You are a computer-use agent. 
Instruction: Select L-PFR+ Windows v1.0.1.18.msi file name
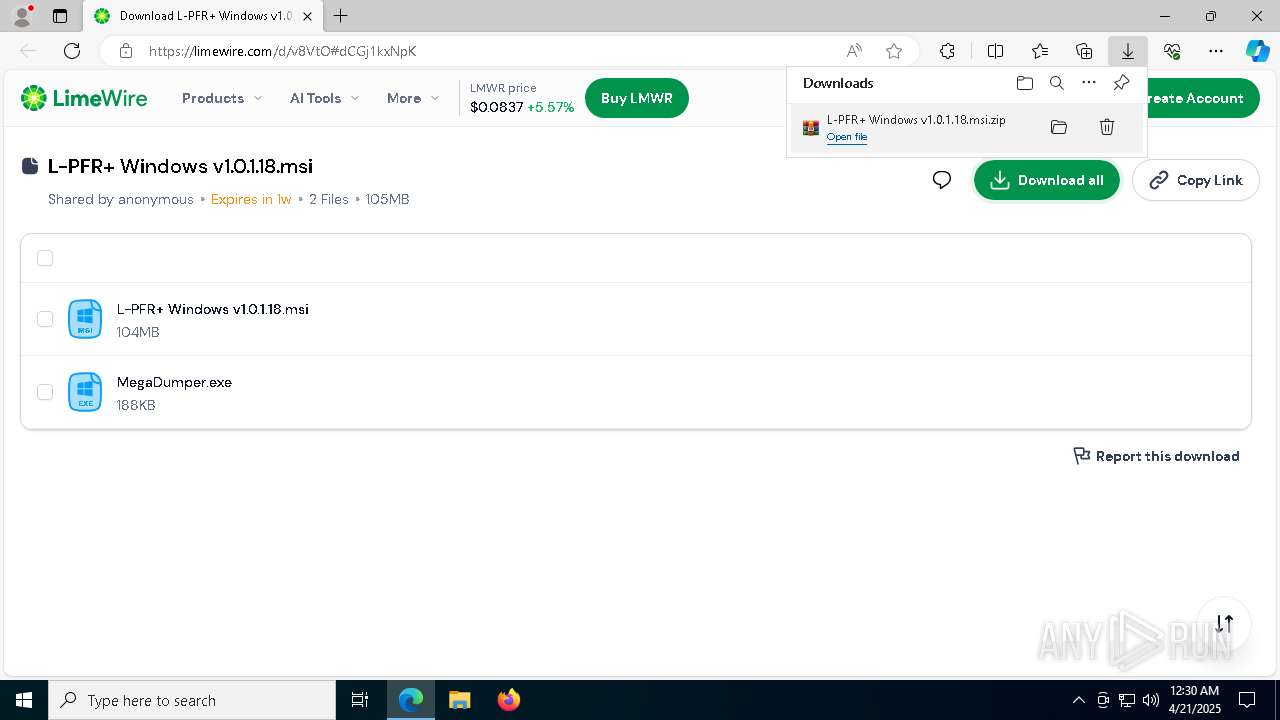coord(213,309)
